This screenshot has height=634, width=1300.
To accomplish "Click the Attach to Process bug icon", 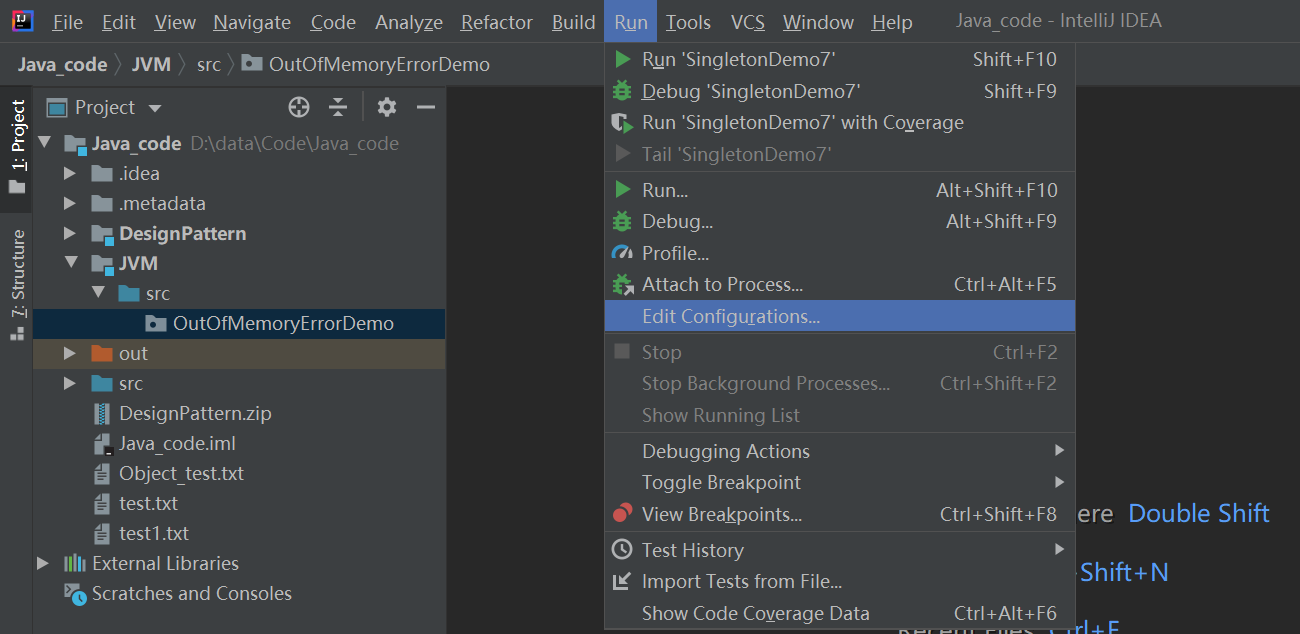I will pos(623,284).
